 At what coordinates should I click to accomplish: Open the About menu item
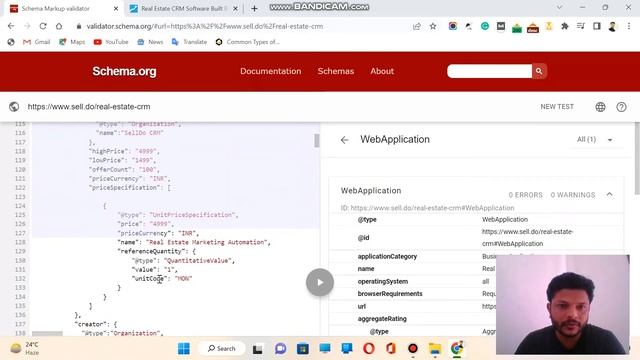(382, 71)
